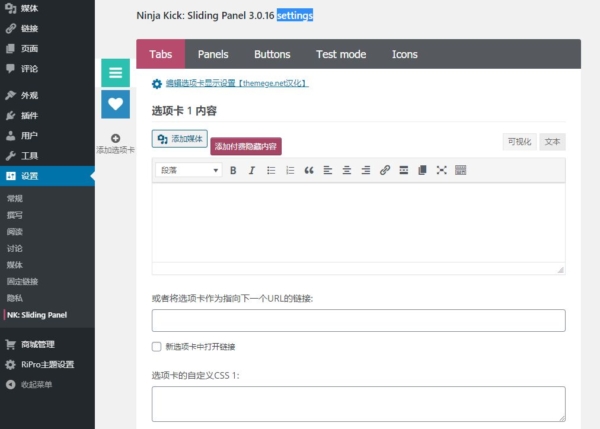The height and width of the screenshot is (429, 600).
Task: Toggle the editor toolbar kitchen sink
Action: click(x=461, y=170)
